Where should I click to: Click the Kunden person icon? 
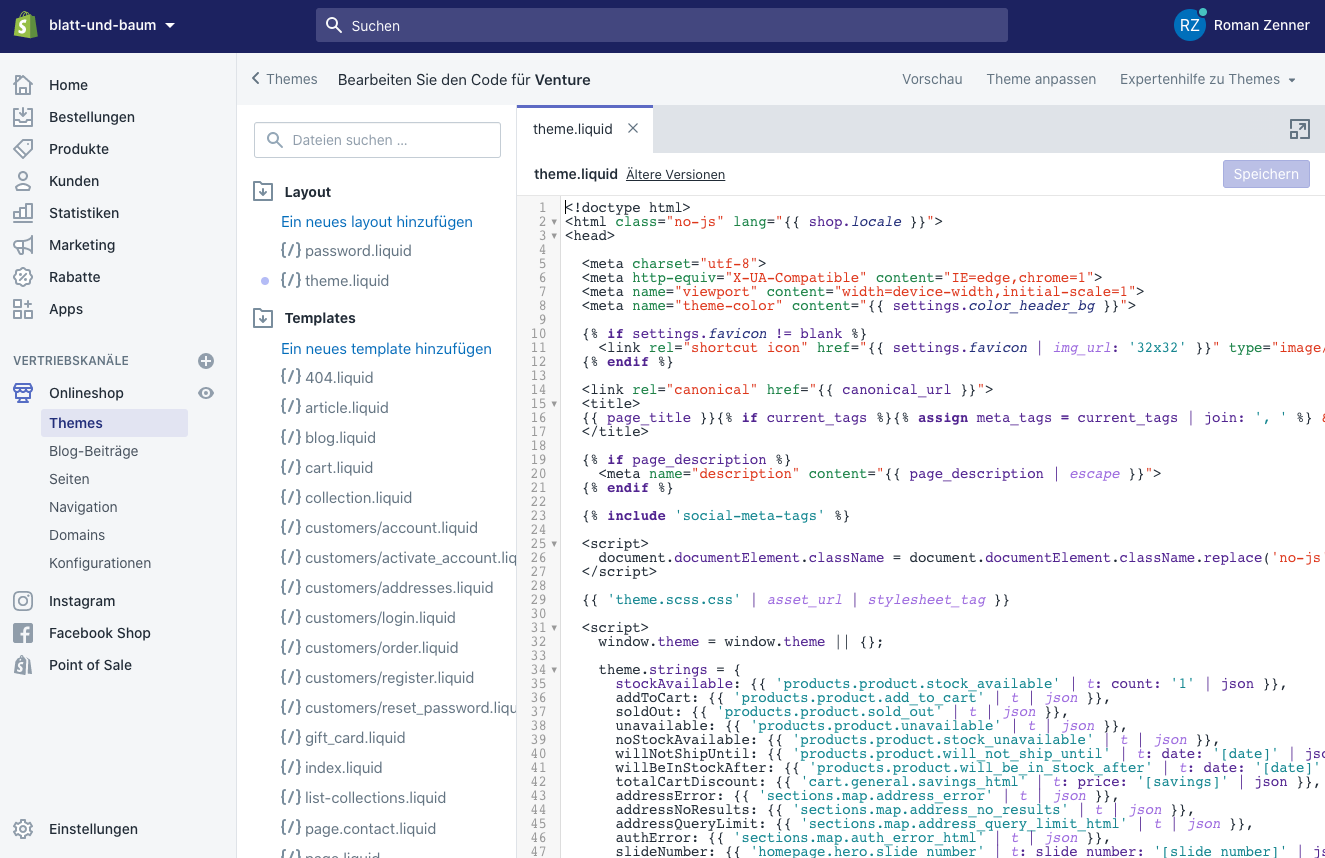23,181
